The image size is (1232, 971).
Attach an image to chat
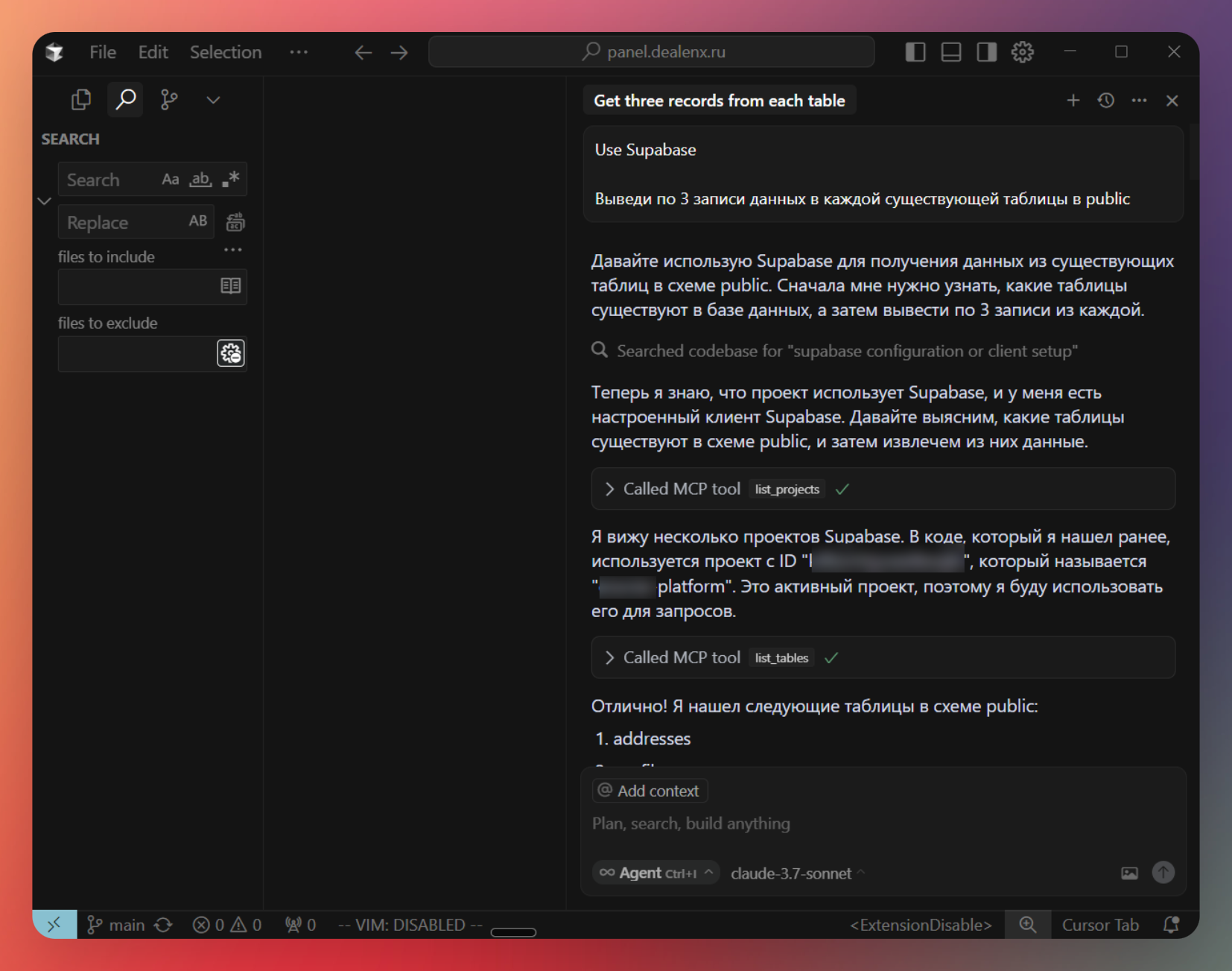point(1129,873)
